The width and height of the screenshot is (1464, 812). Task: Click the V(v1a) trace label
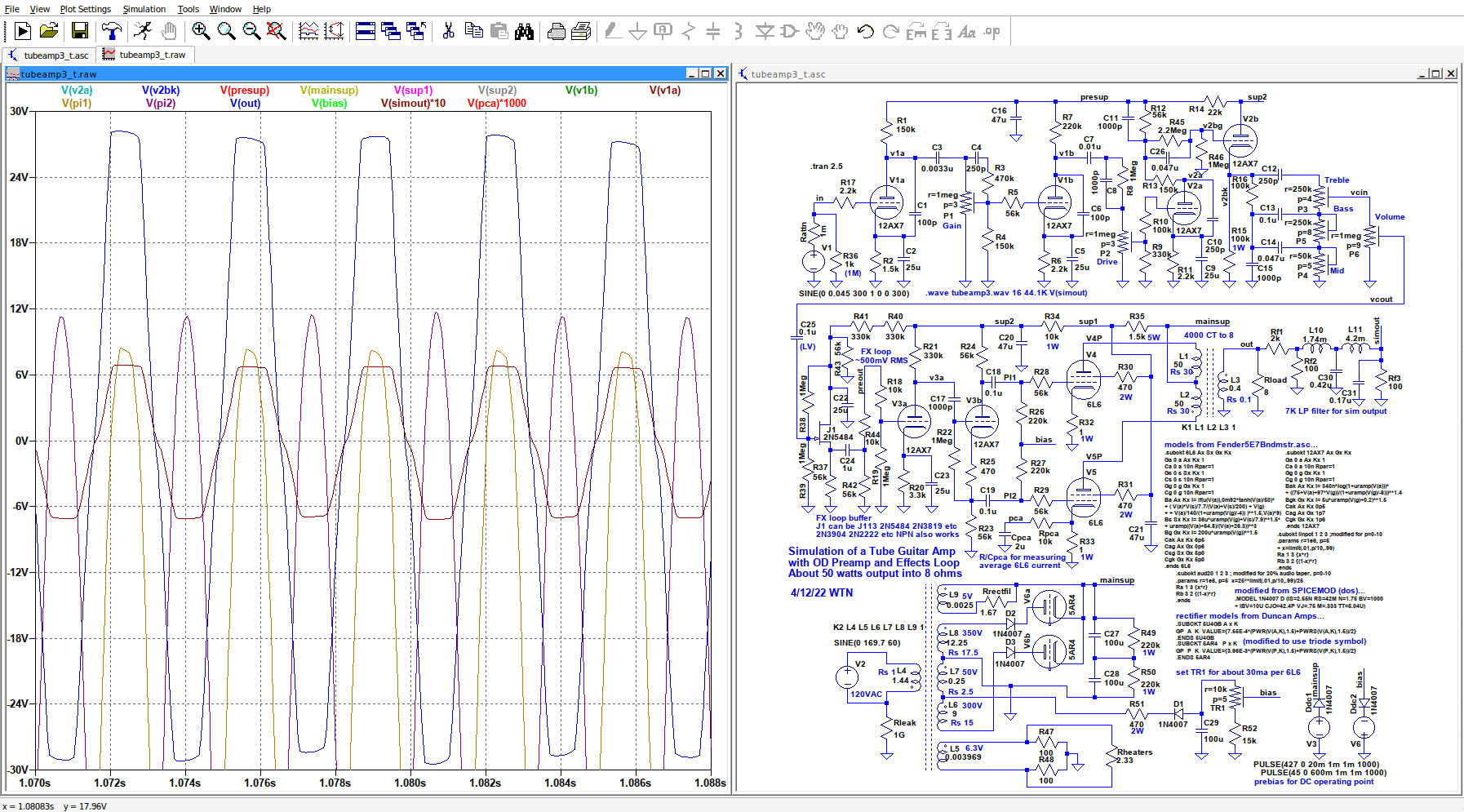pos(665,91)
